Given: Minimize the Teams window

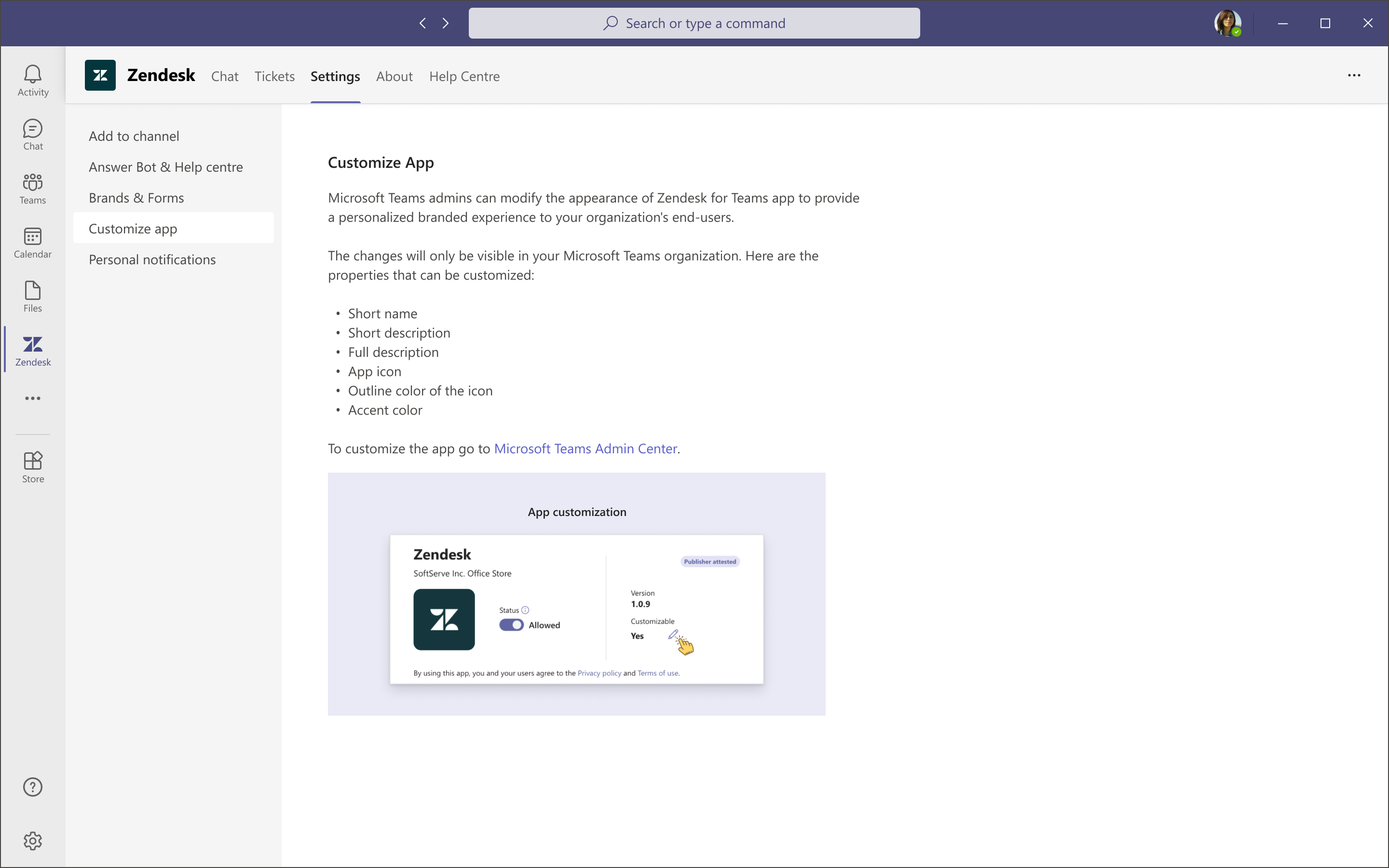Looking at the screenshot, I should pos(1283,23).
